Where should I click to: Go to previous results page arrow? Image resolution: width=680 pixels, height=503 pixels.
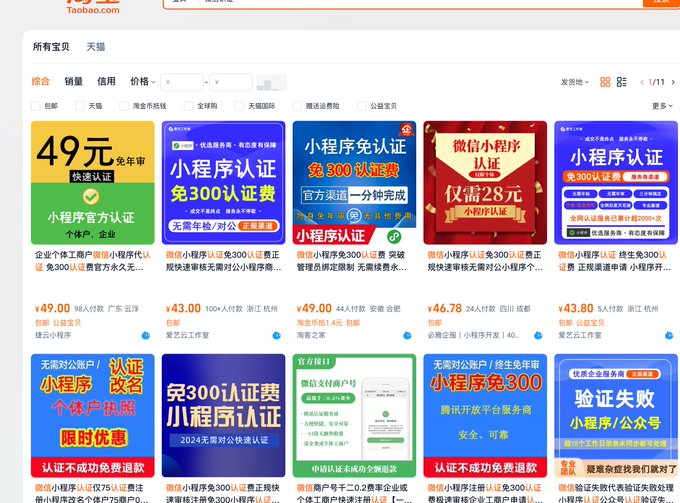(642, 82)
